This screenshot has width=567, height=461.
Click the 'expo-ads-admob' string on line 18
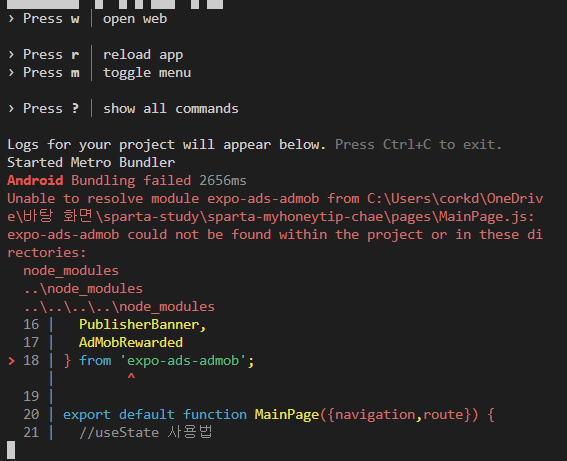183,360
